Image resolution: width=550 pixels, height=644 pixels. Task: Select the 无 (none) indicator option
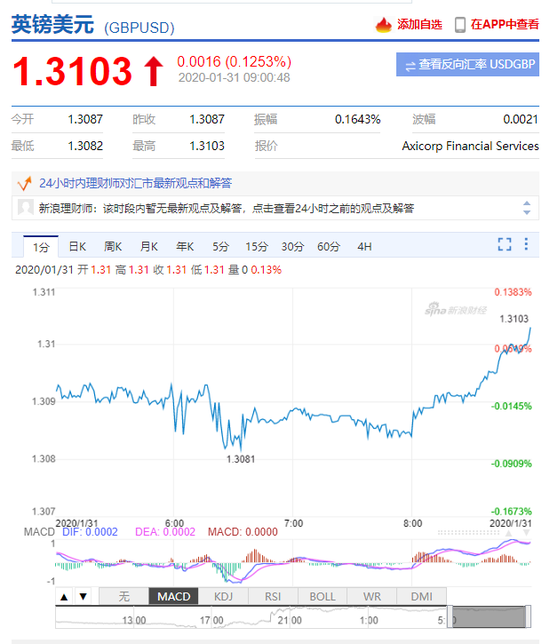click(124, 596)
